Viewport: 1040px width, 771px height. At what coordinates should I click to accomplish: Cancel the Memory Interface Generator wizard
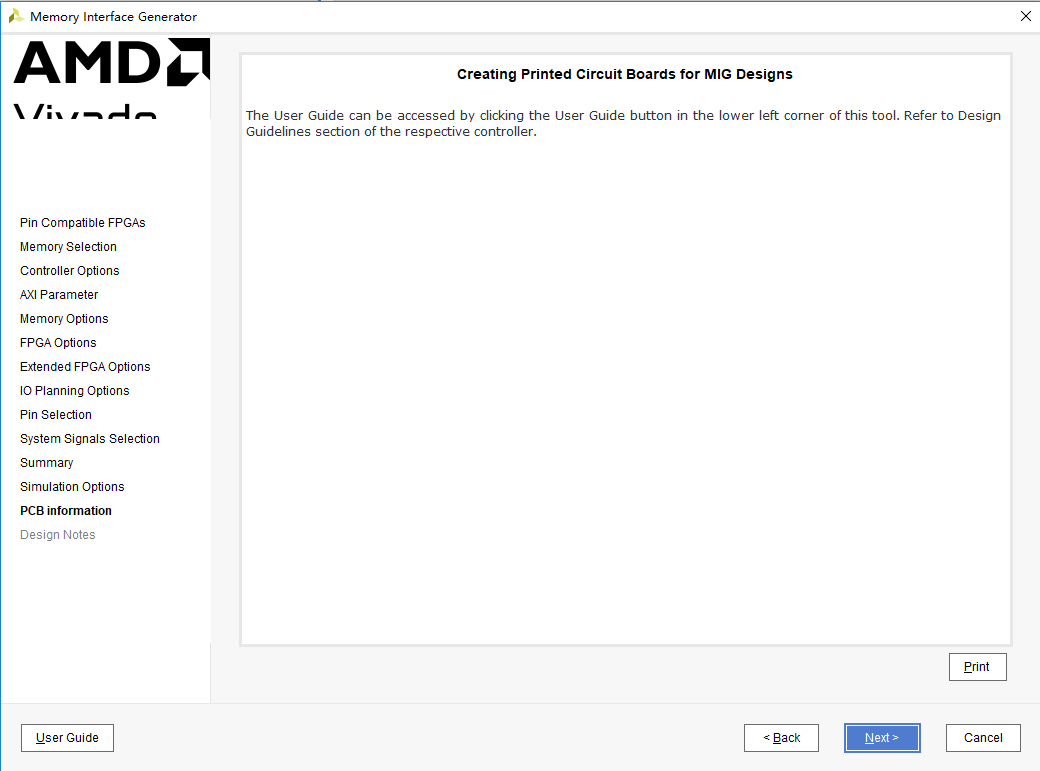(983, 738)
